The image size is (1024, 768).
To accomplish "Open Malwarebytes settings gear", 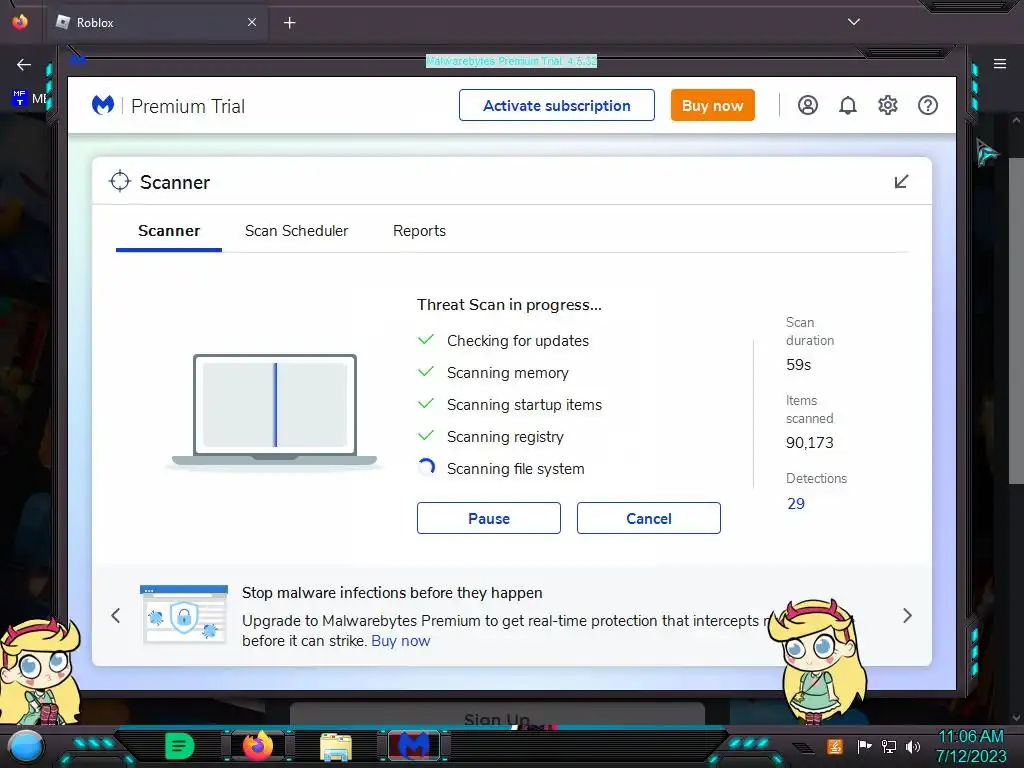I will pos(888,105).
